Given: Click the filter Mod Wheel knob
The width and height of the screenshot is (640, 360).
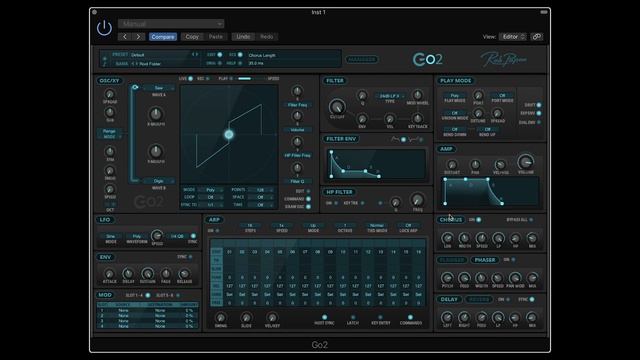Looking at the screenshot, I should (x=418, y=95).
